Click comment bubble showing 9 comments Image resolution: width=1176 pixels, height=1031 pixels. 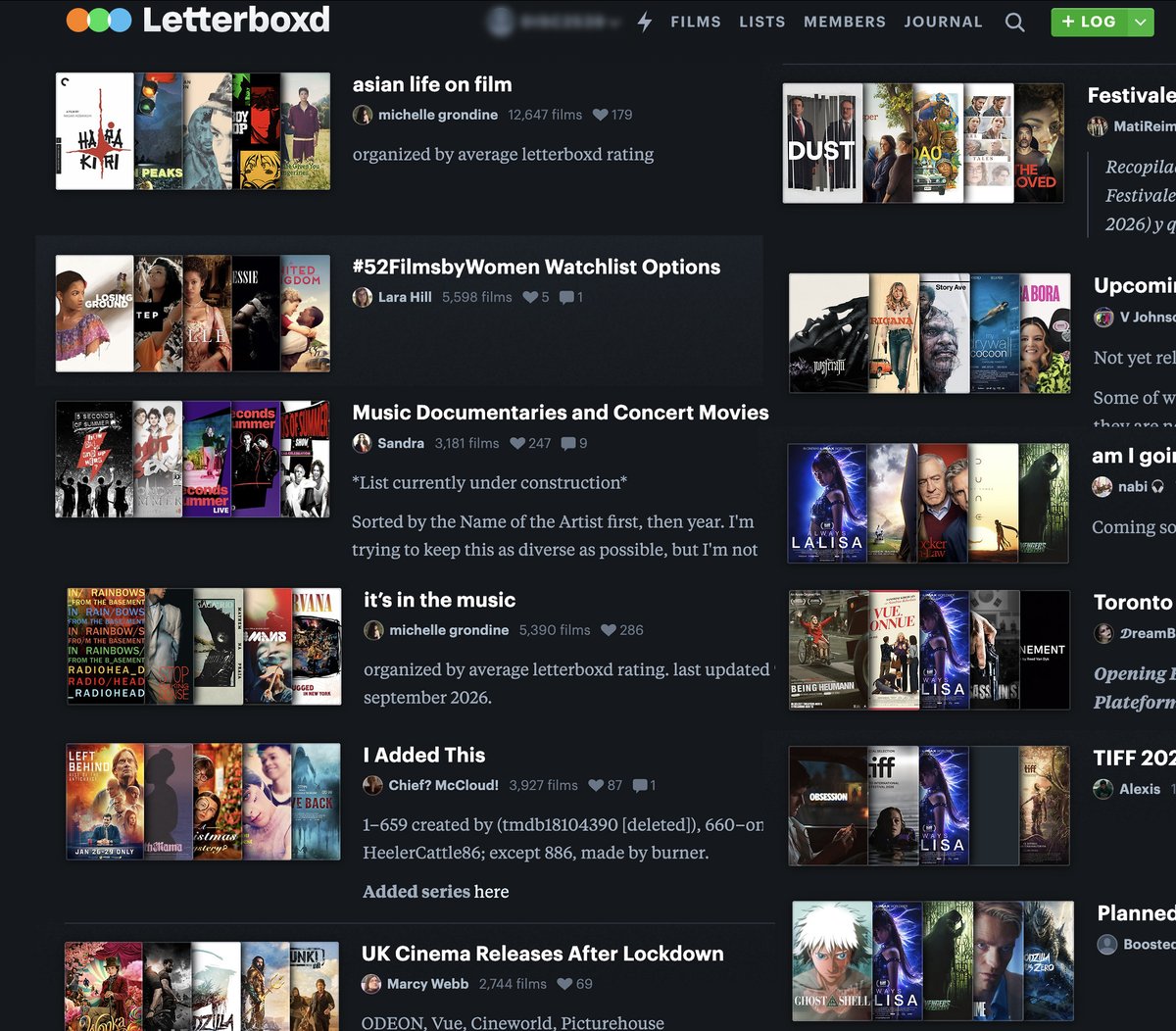click(568, 443)
